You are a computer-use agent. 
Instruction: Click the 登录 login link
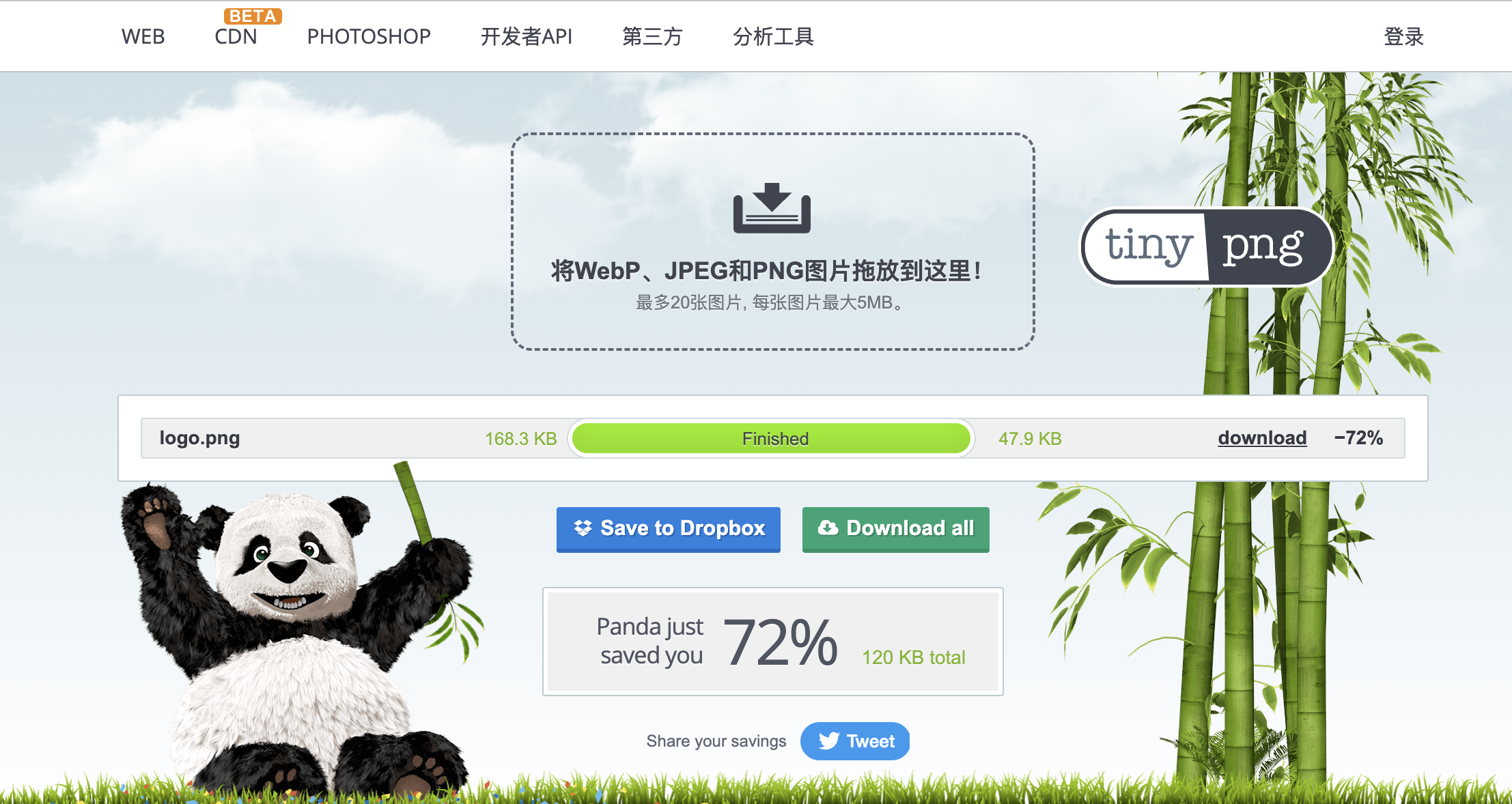pos(1403,36)
